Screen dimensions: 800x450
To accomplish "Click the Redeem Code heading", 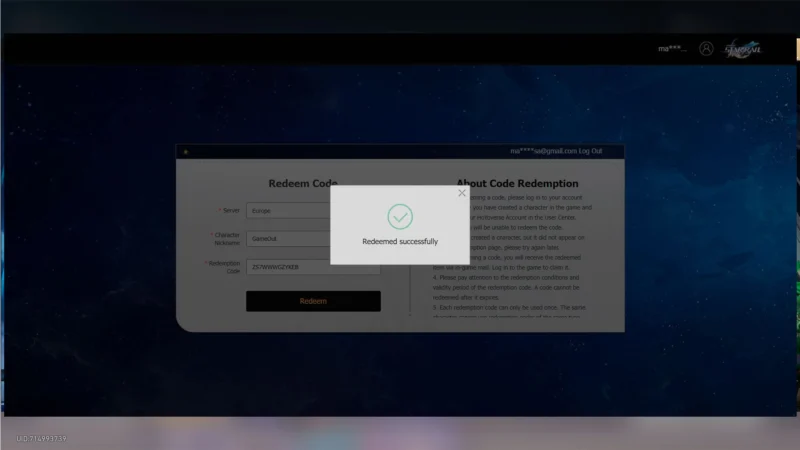I will [303, 183].
